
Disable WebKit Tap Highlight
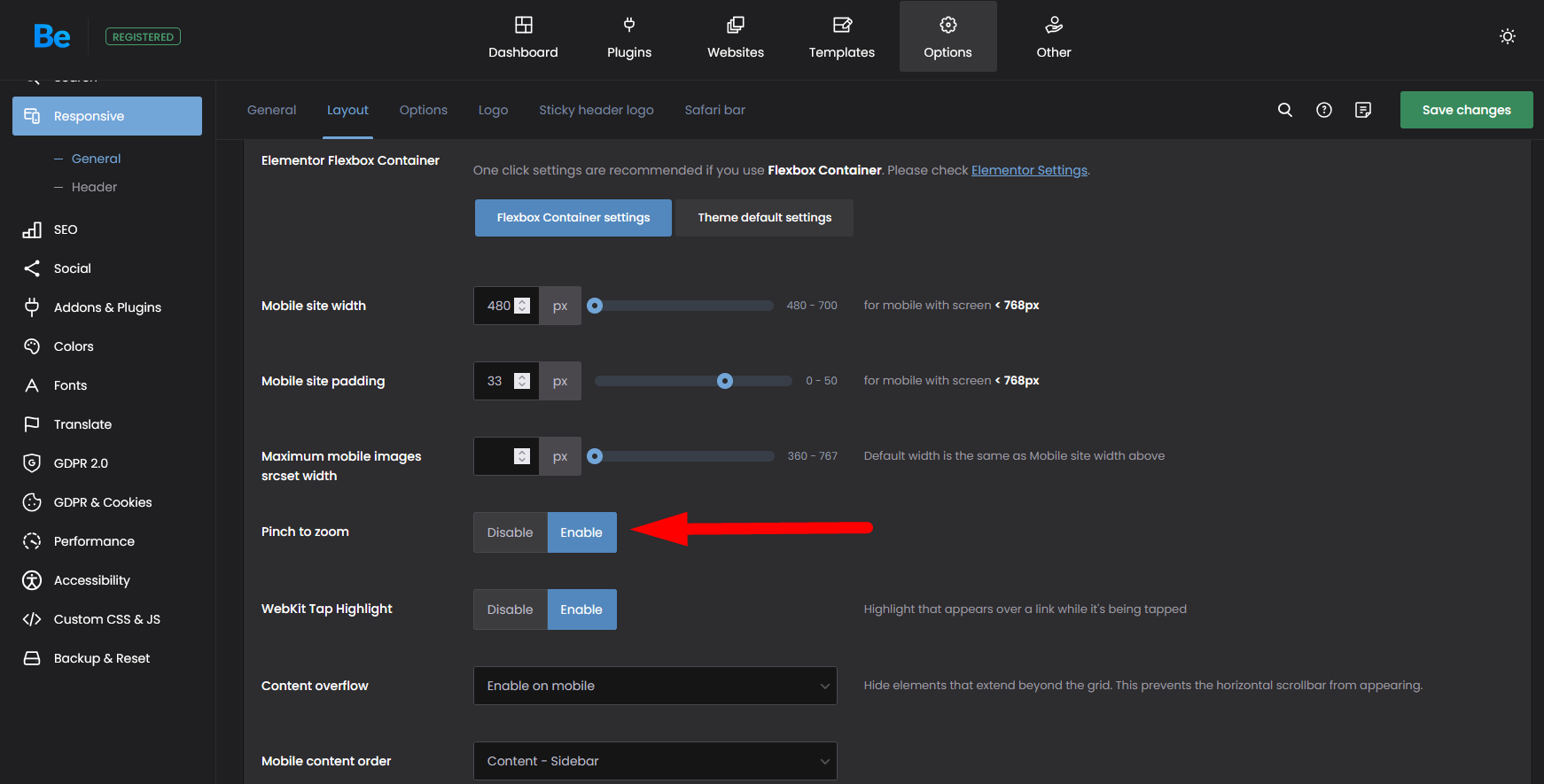coord(510,609)
